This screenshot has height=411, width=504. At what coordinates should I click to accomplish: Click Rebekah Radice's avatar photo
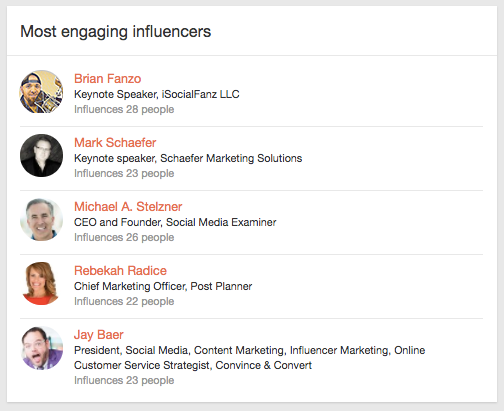[x=41, y=284]
